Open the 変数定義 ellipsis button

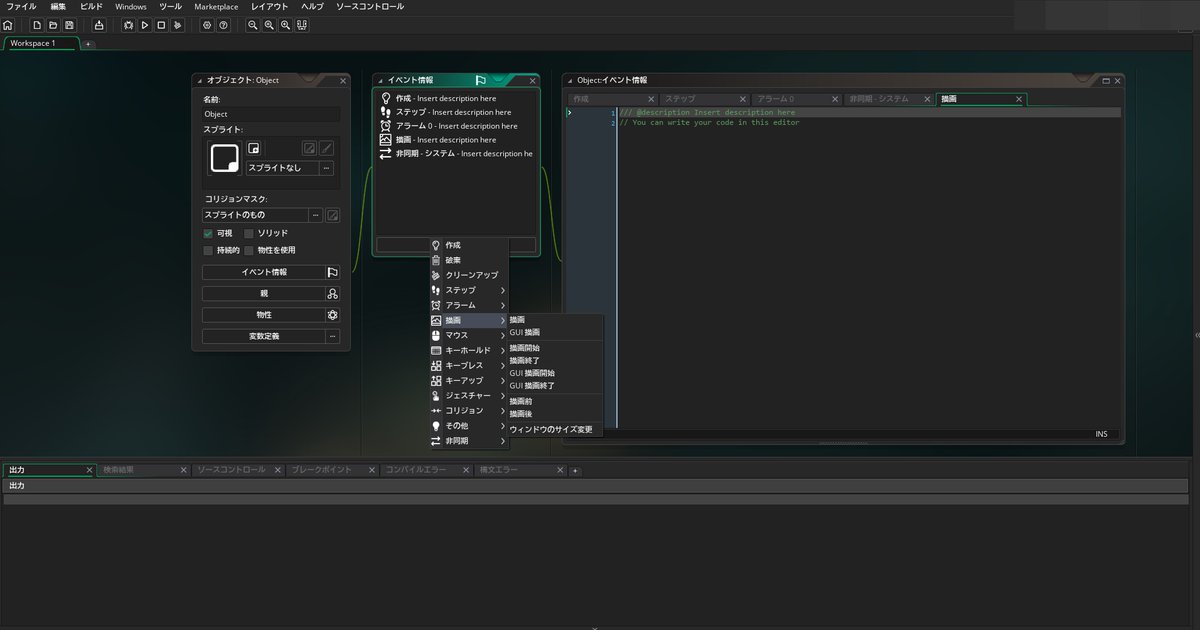pos(333,336)
